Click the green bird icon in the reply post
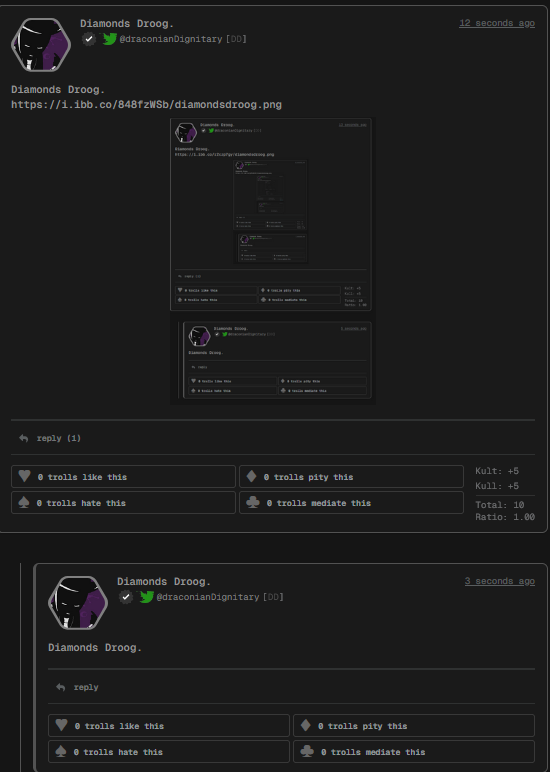The width and height of the screenshot is (550, 772). pyautogui.click(x=146, y=597)
